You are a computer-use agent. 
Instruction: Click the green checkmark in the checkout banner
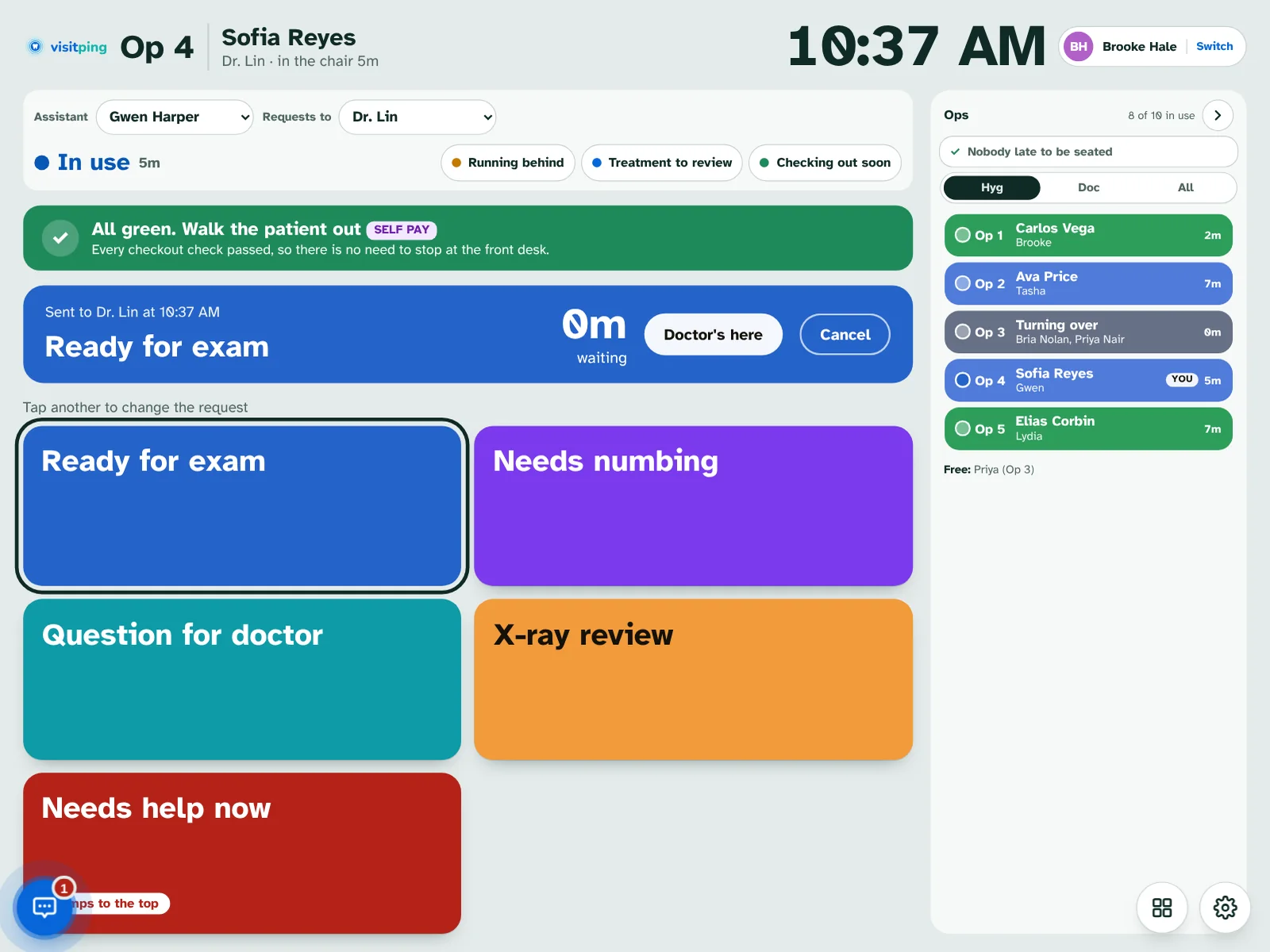pyautogui.click(x=60, y=238)
